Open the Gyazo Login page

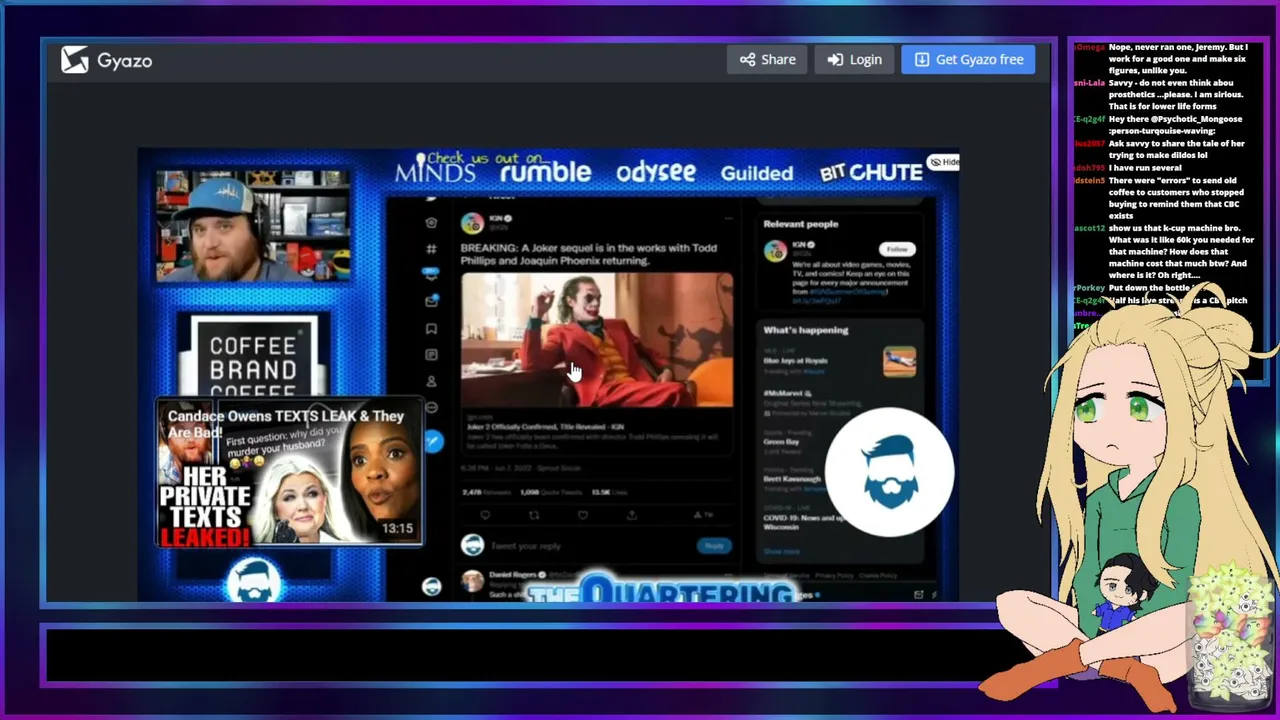(x=854, y=59)
